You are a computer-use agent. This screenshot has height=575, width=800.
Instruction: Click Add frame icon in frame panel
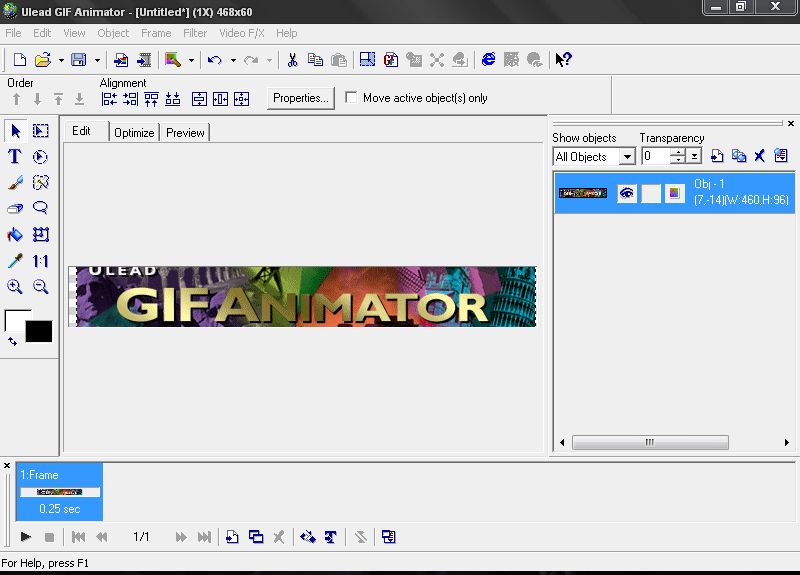click(x=232, y=537)
